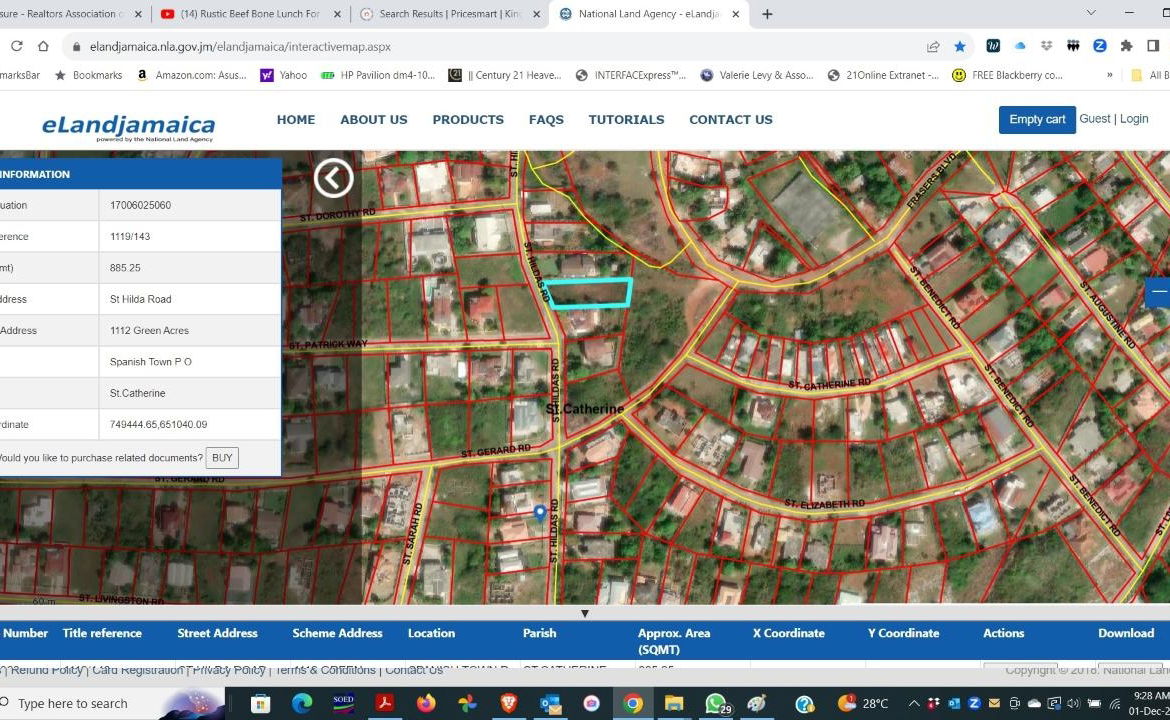Open Microsoft Edge from the taskbar

point(301,703)
